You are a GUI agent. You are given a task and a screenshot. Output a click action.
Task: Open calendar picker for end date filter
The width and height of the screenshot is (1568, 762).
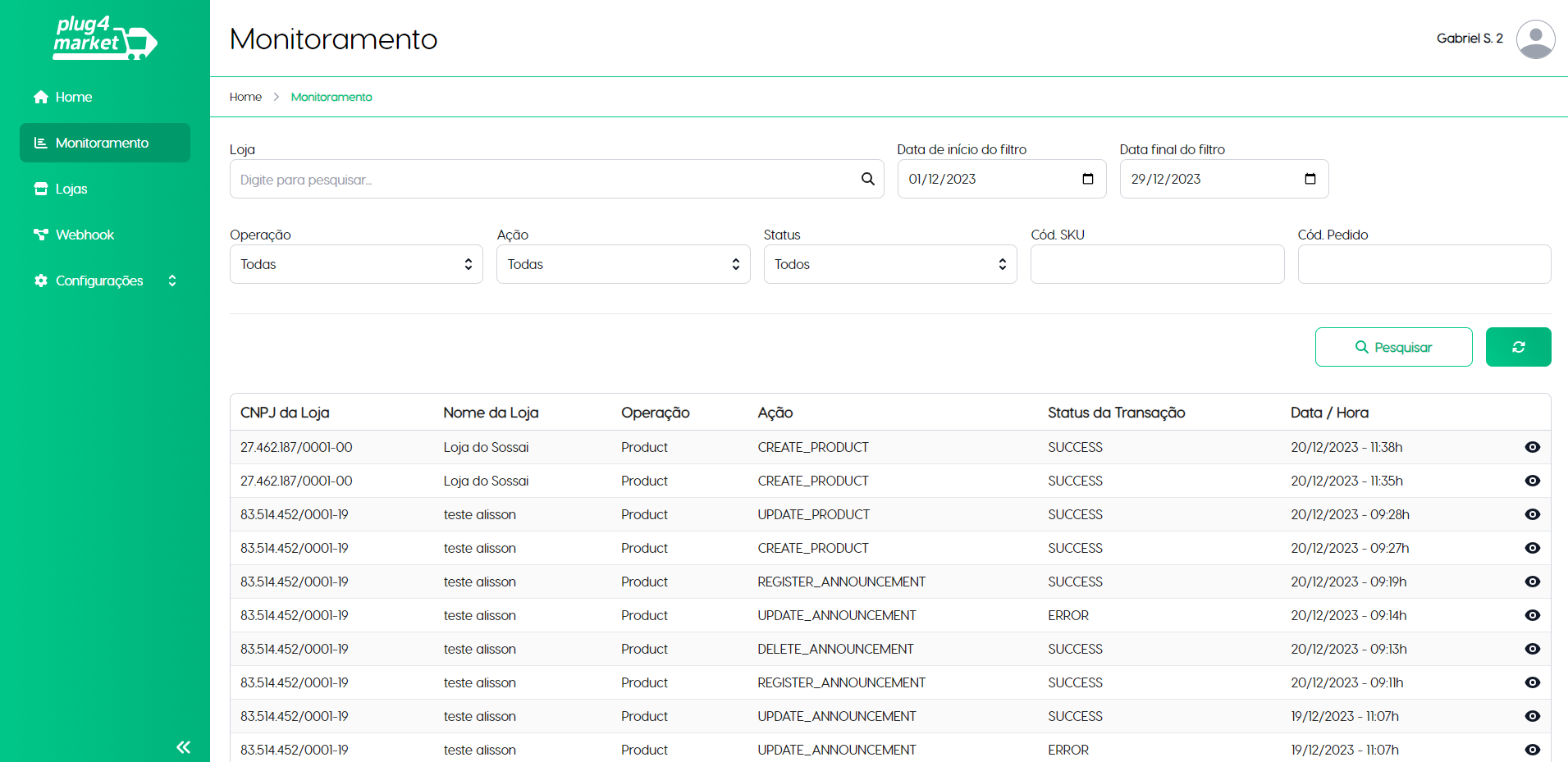tap(1310, 179)
